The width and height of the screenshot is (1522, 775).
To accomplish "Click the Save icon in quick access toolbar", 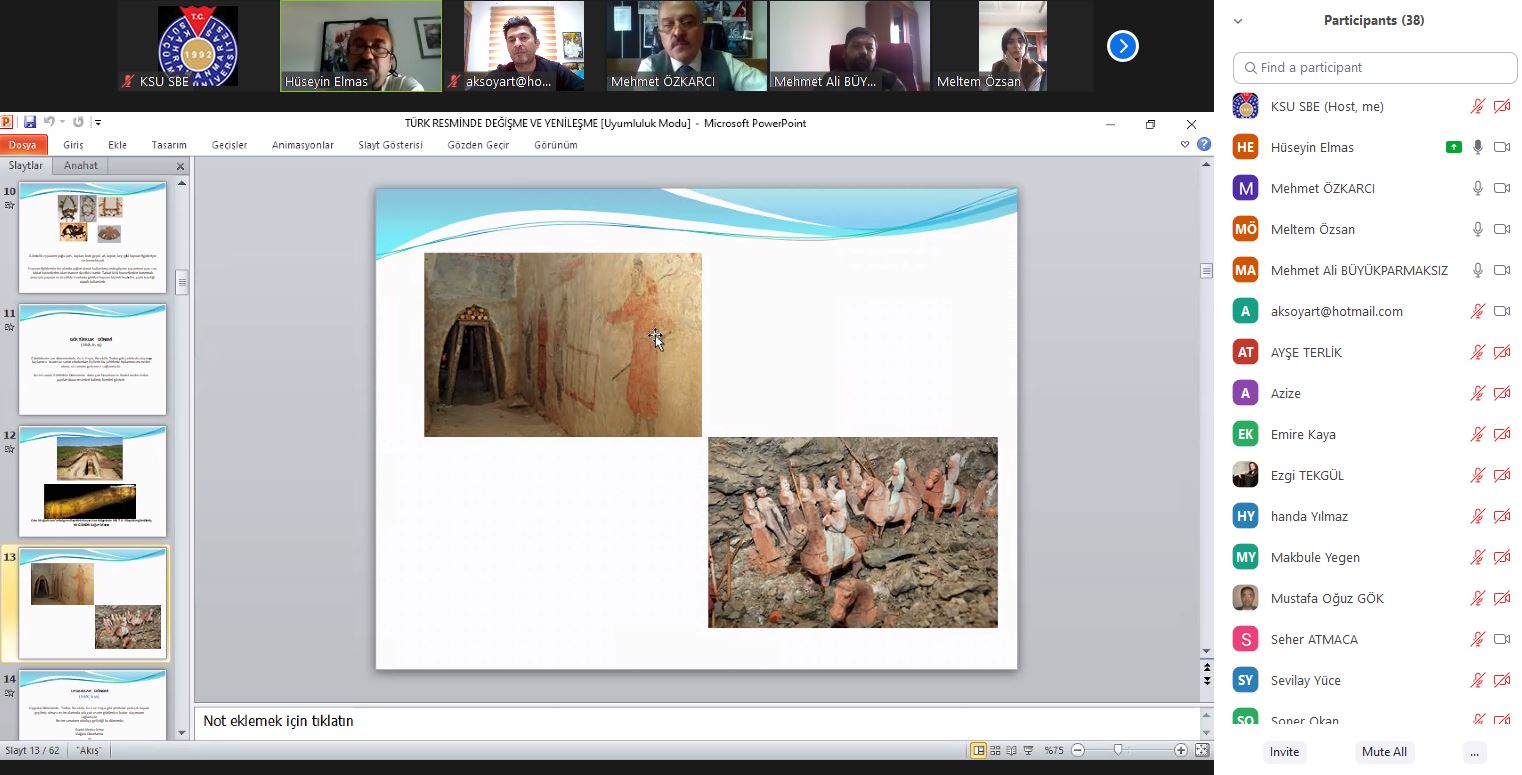I will click(x=30, y=123).
